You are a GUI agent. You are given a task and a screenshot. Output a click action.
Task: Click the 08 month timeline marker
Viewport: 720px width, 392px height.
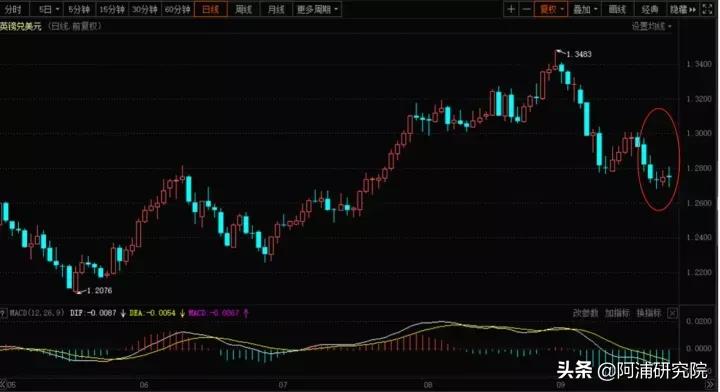428,385
